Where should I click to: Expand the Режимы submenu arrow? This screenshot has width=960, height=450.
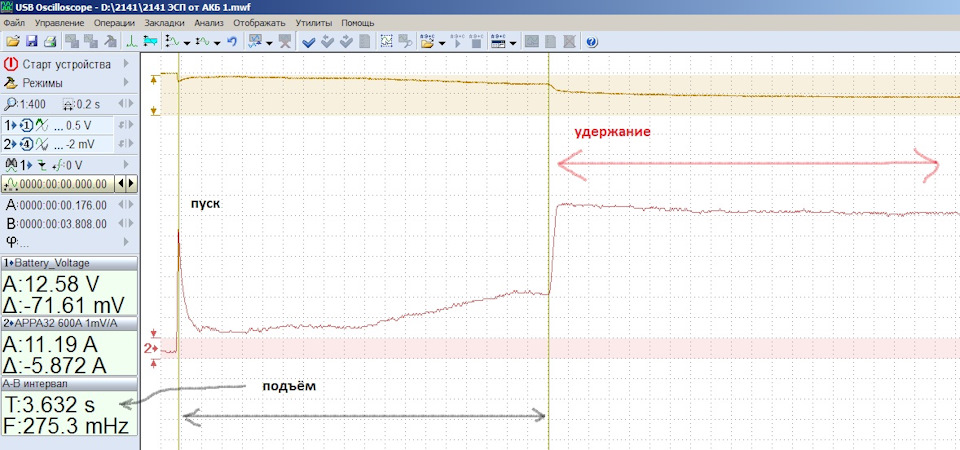click(x=126, y=82)
